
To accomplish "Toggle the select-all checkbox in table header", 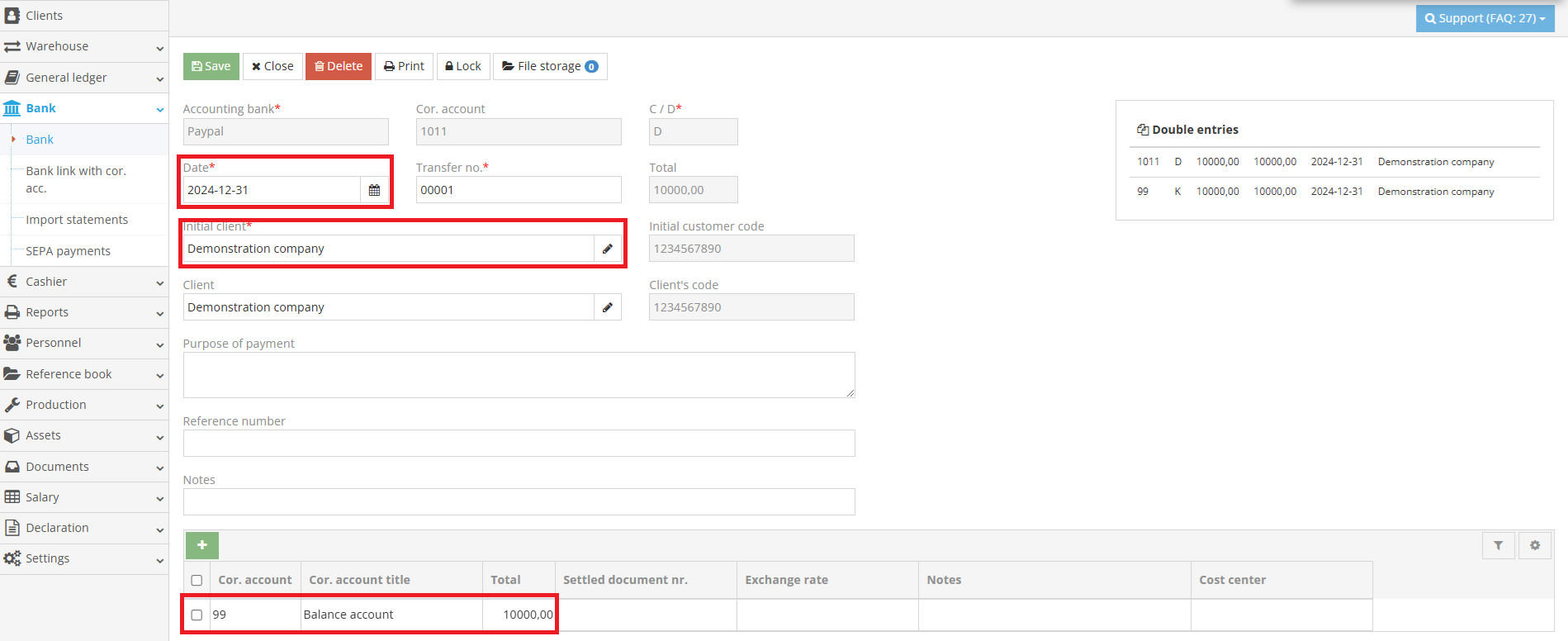I will coord(197,581).
